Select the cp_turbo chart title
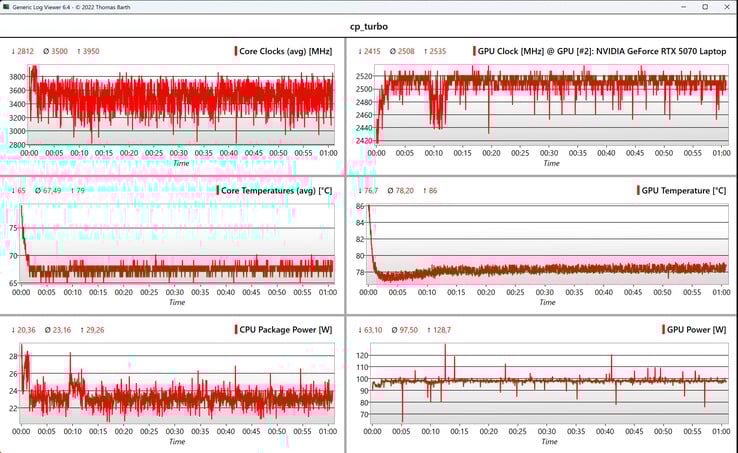The height and width of the screenshot is (453, 738). click(369, 27)
